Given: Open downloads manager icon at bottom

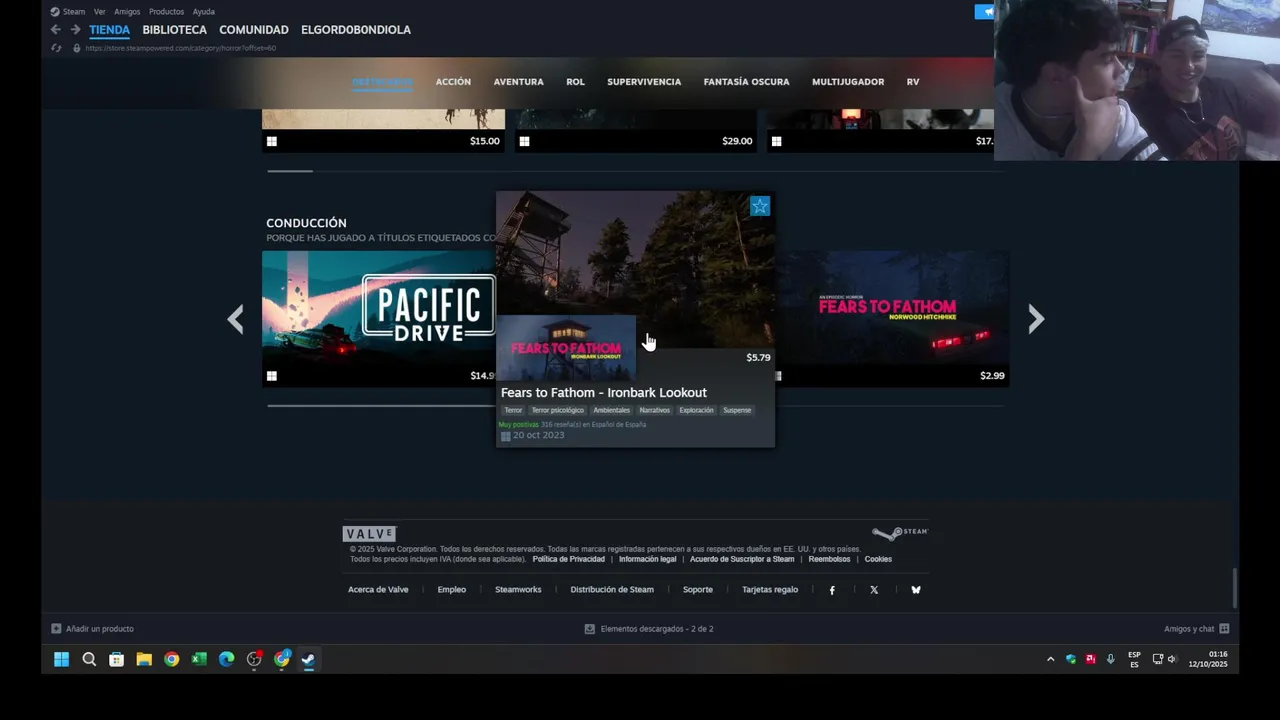Looking at the screenshot, I should point(589,629).
